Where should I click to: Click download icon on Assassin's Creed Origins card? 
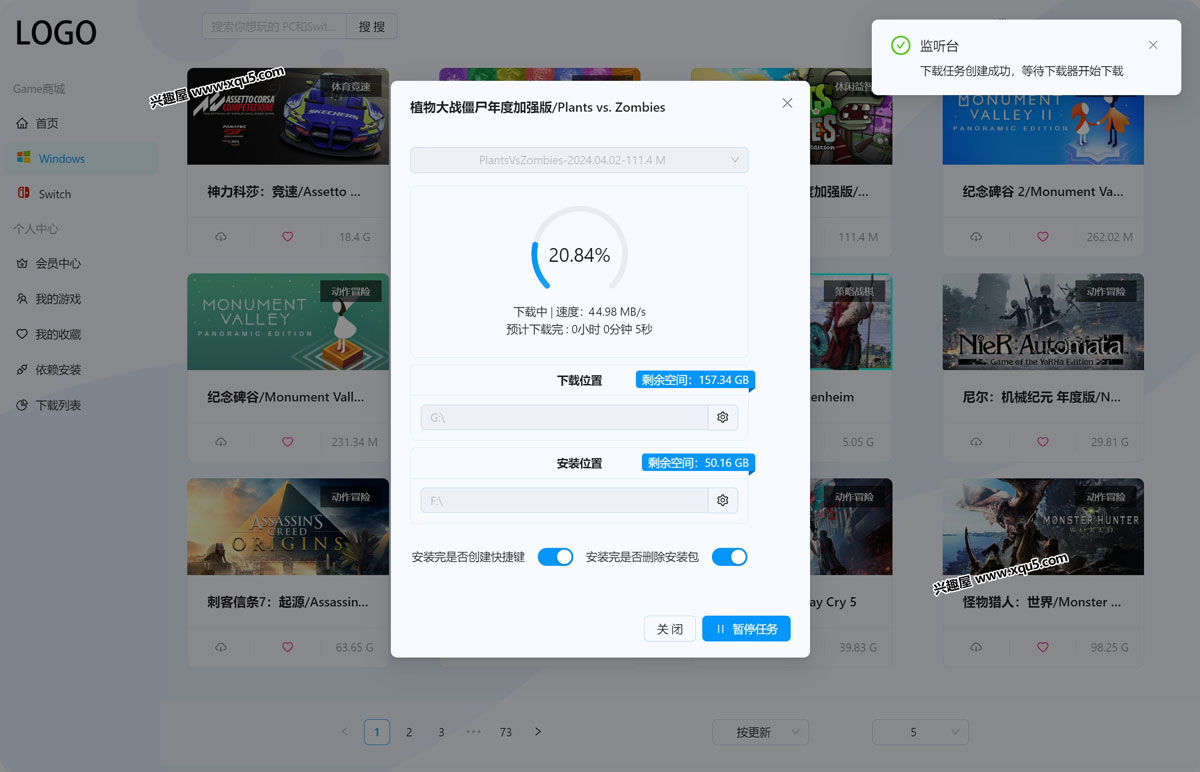point(221,647)
